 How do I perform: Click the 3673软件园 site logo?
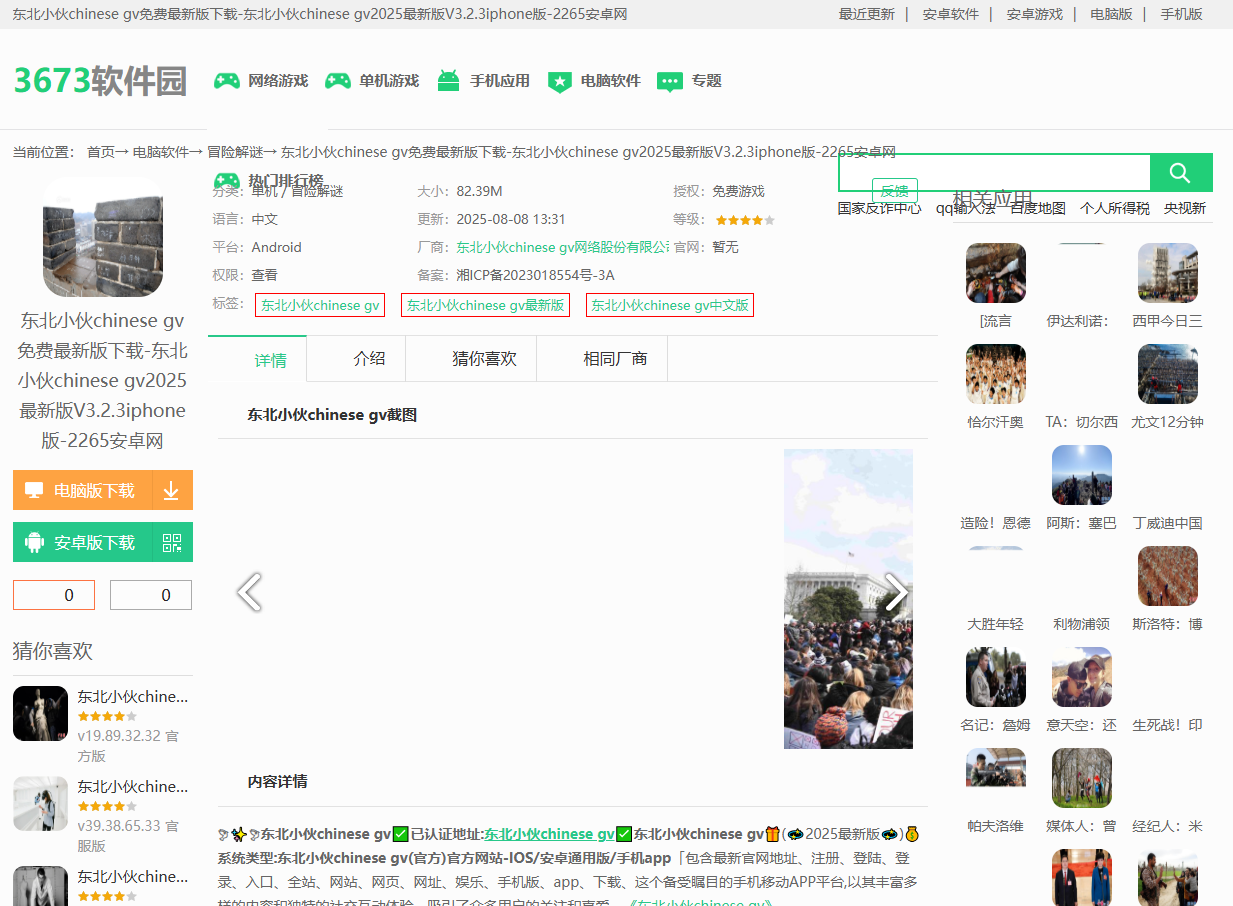coord(100,81)
